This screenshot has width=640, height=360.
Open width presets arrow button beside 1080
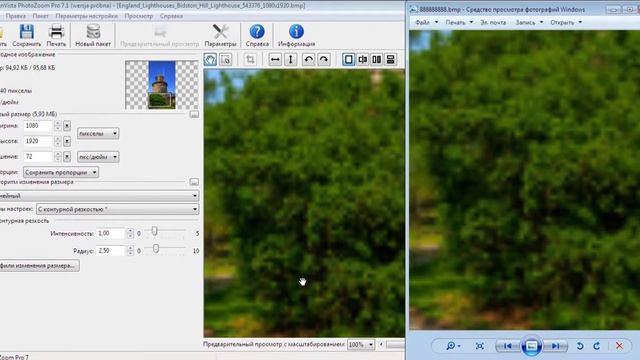tap(67, 126)
